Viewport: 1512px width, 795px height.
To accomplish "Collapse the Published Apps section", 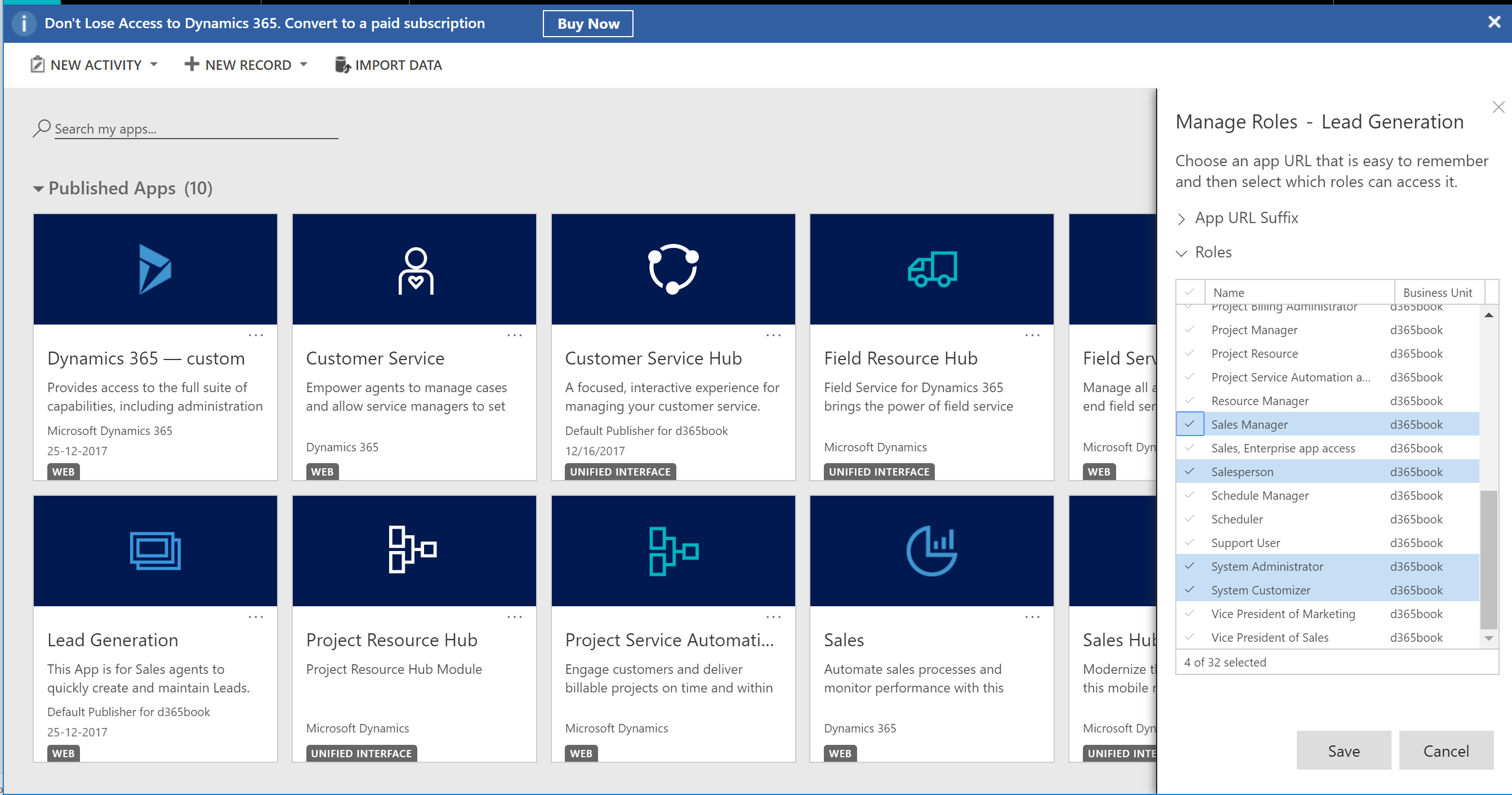I will [39, 189].
